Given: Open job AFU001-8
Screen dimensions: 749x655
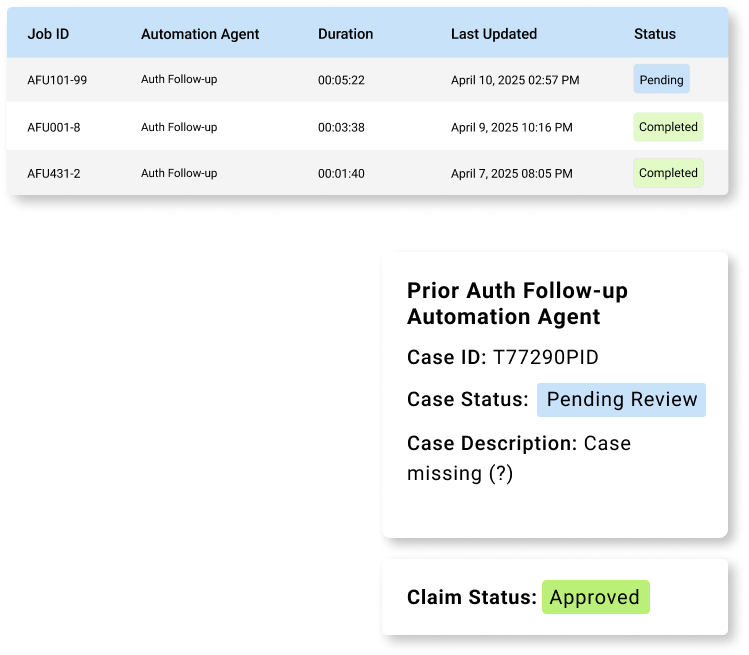Looking at the screenshot, I should [54, 128].
